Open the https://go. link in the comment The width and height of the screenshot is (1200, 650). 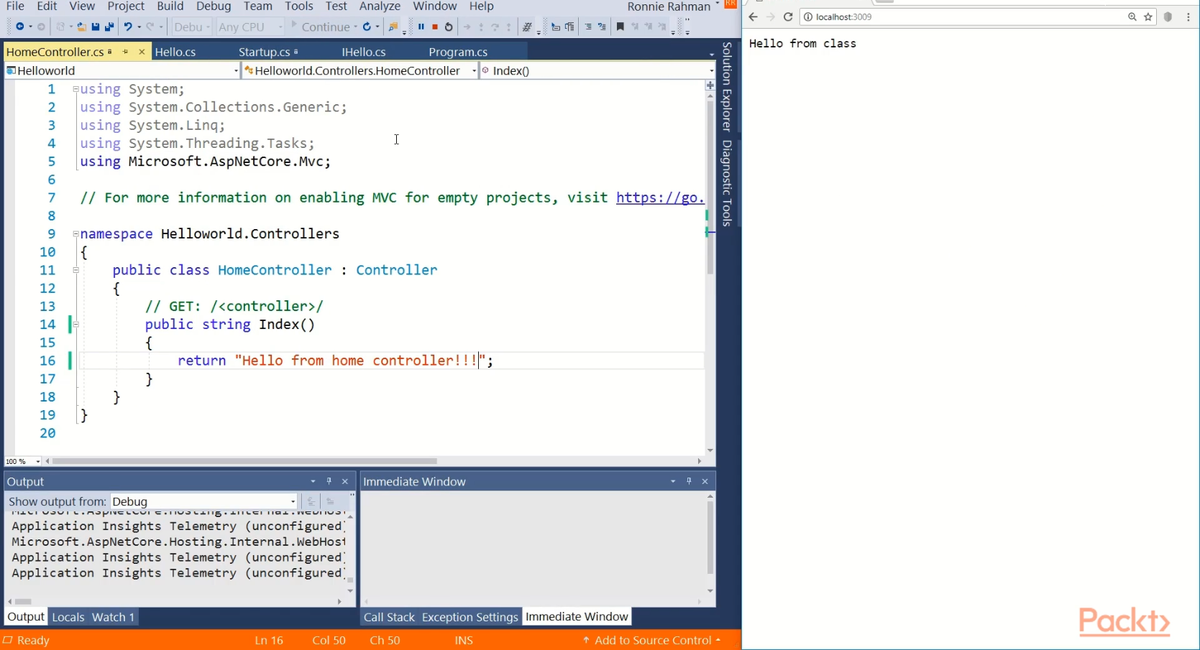[x=660, y=198]
